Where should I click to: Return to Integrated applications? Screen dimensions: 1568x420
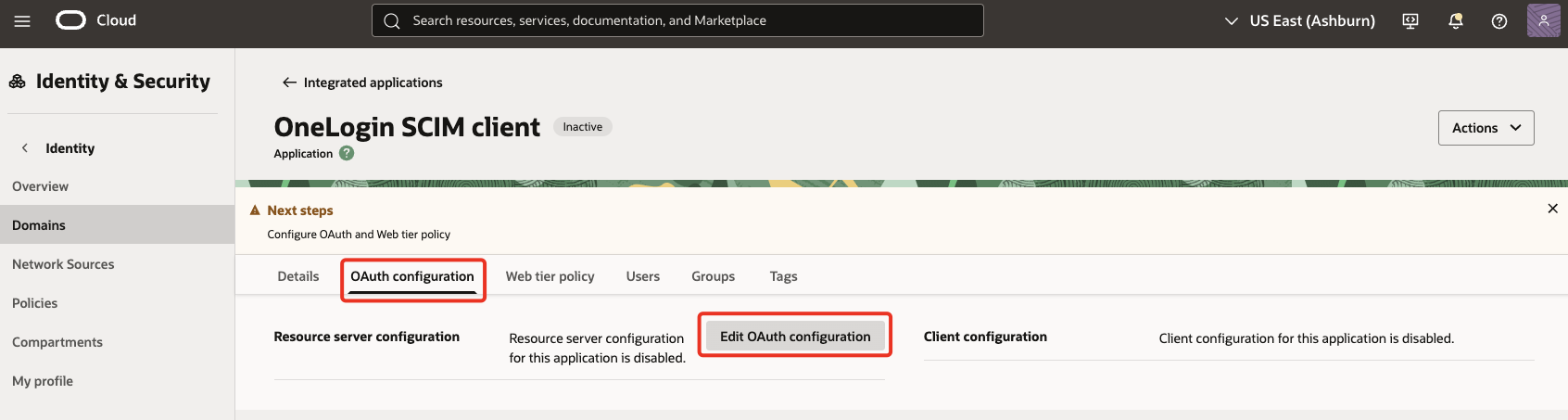pos(362,83)
